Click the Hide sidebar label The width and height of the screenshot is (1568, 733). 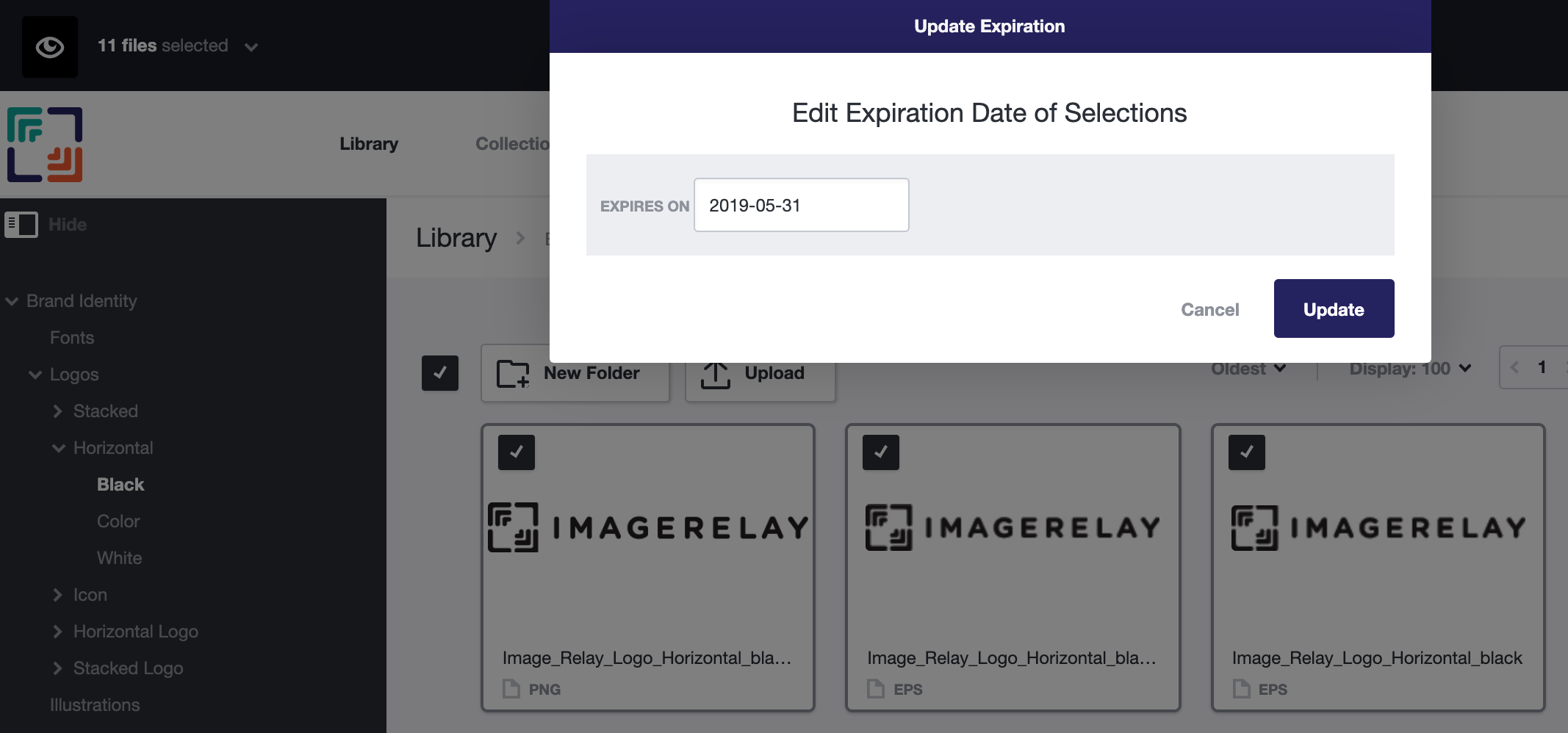68,225
